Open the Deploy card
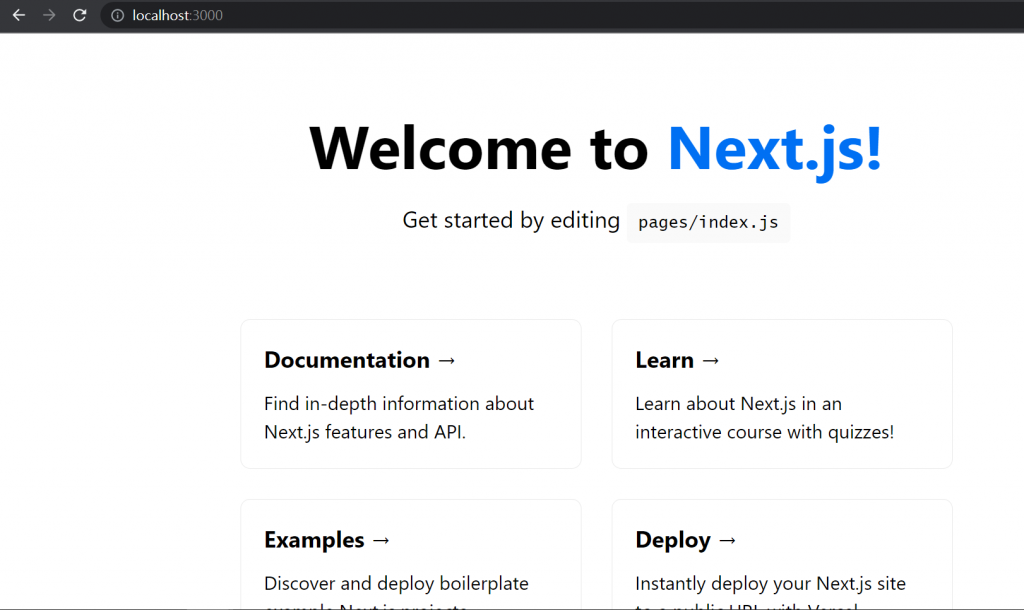This screenshot has width=1024, height=610. (x=782, y=554)
